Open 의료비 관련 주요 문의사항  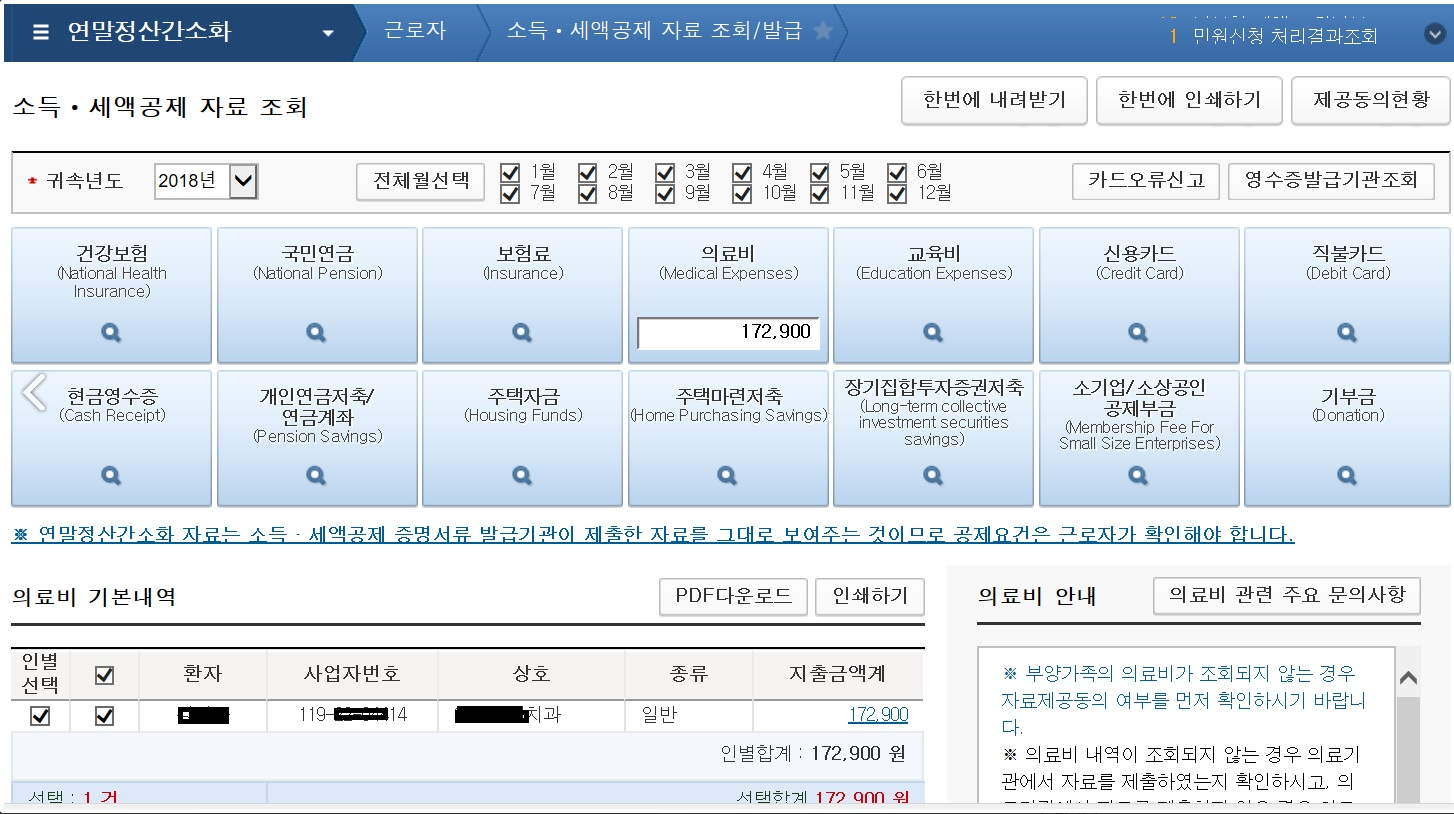(1286, 595)
